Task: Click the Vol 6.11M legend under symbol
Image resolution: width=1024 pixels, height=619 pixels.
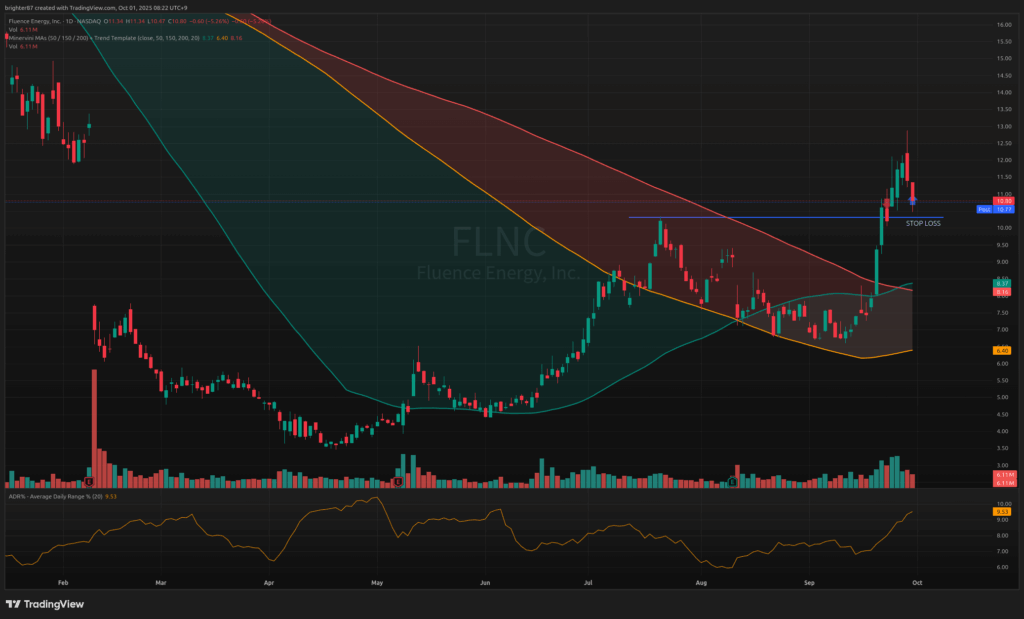Action: (x=23, y=29)
